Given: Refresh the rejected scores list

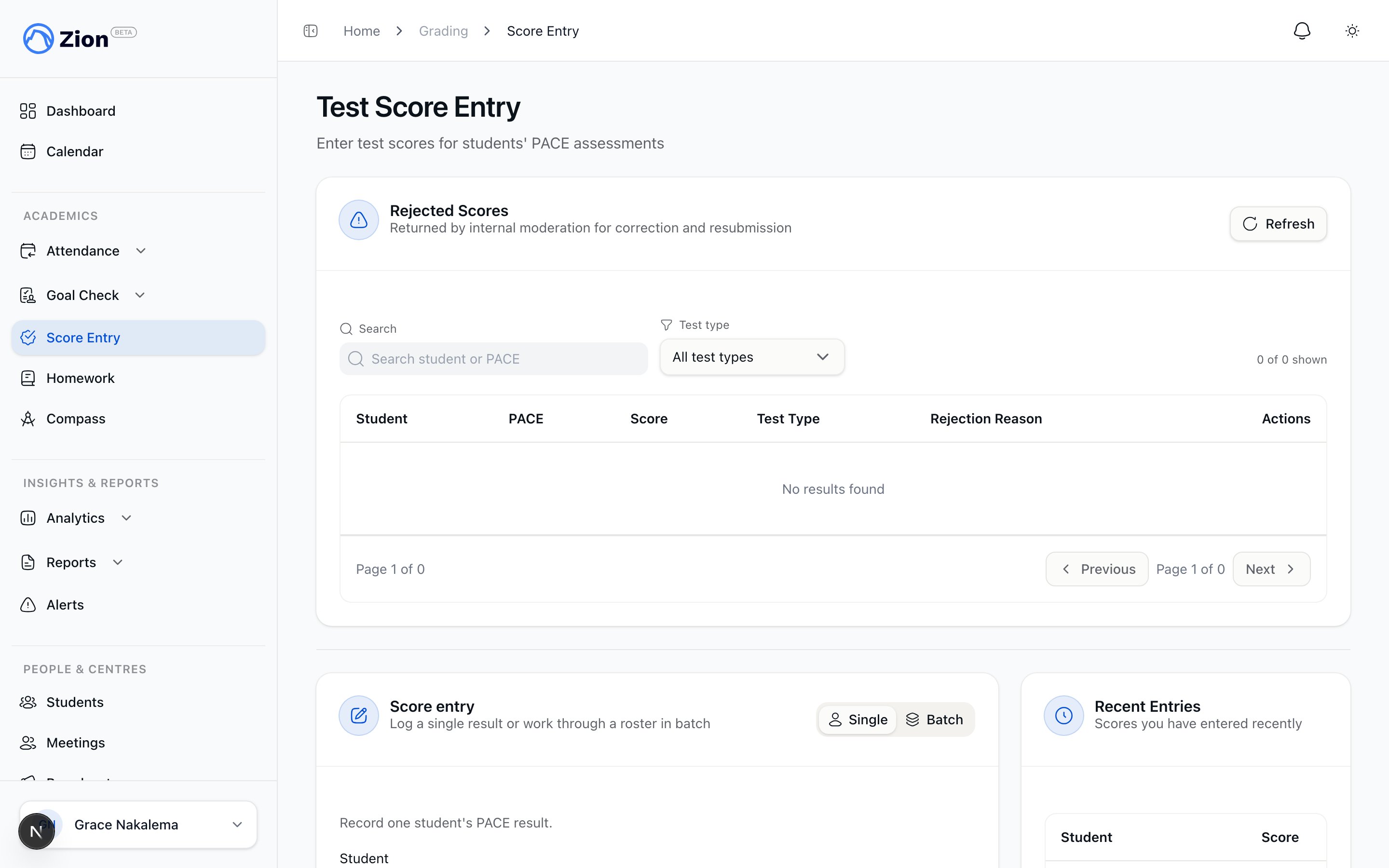Looking at the screenshot, I should point(1278,224).
